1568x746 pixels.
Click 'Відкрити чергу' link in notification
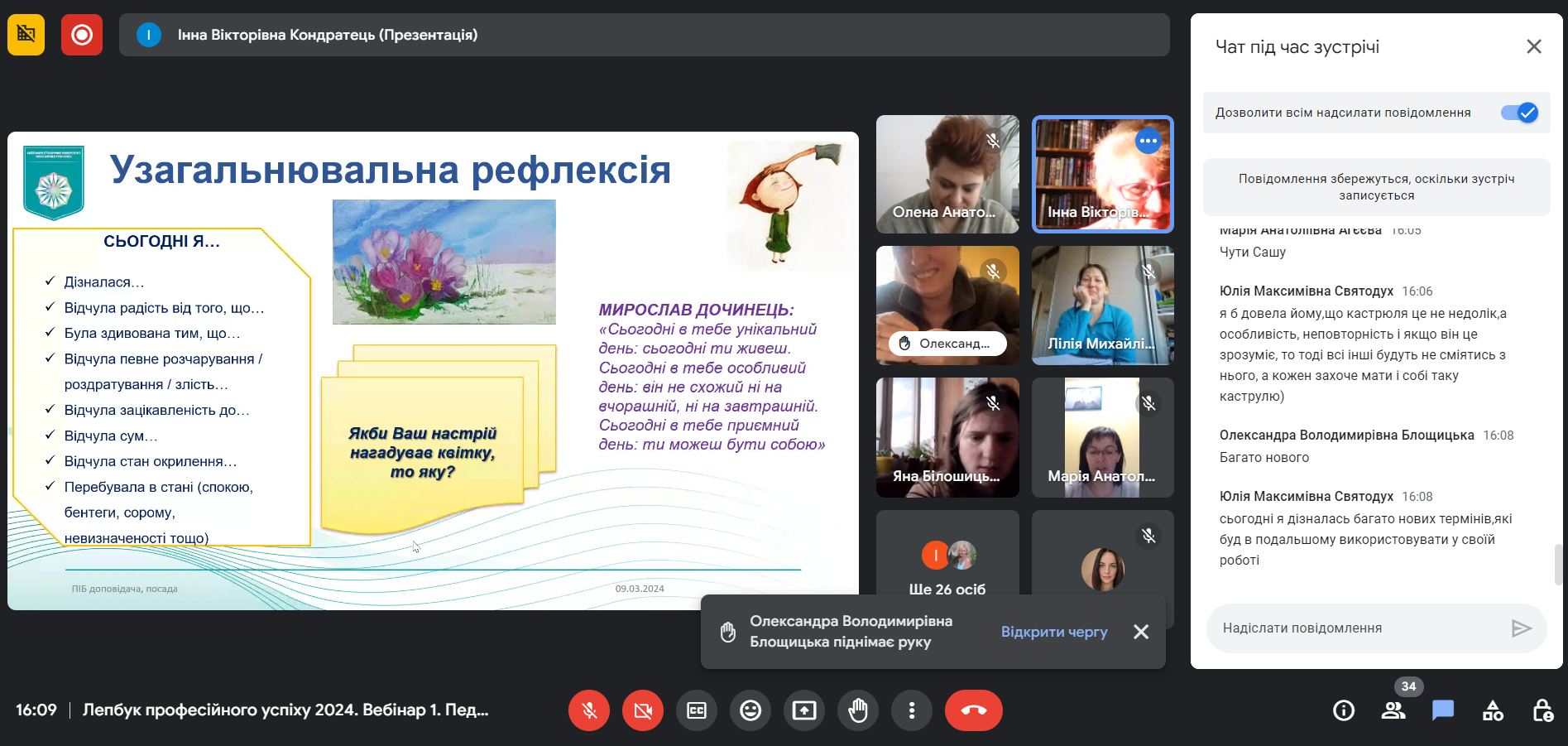[1054, 632]
